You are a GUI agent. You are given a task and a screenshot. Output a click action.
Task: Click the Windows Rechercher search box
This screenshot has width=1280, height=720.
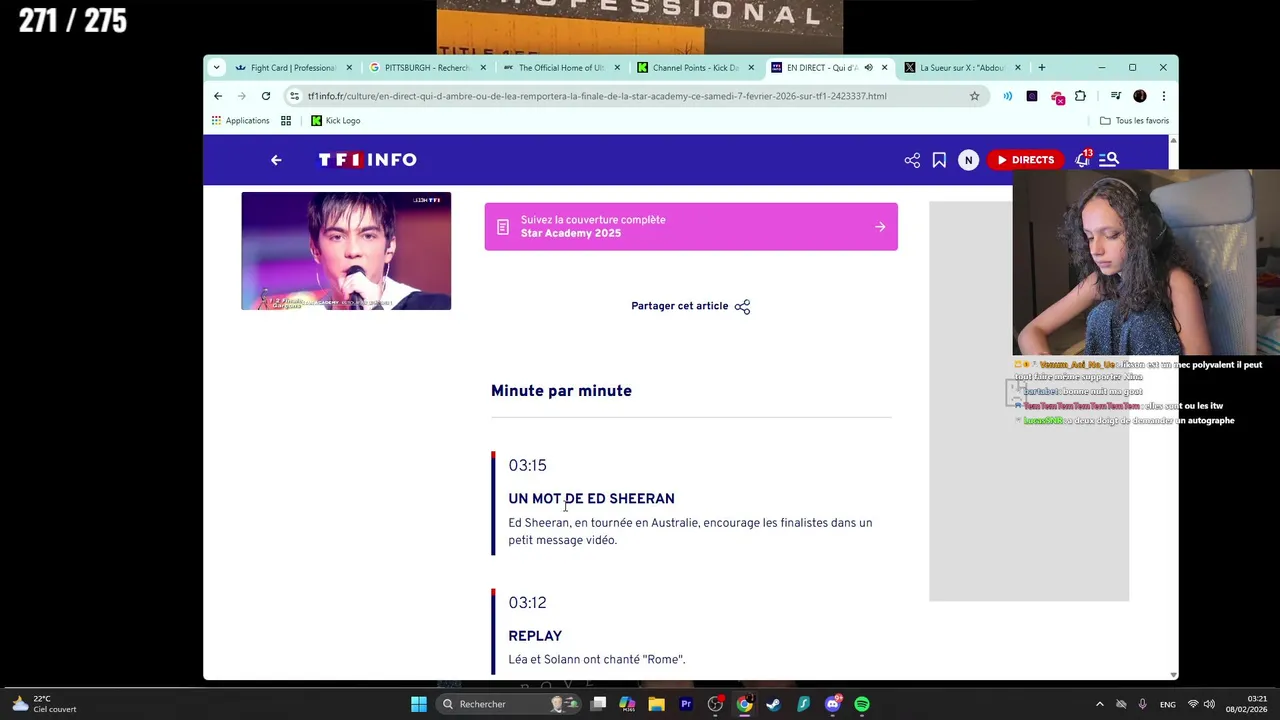click(x=510, y=704)
